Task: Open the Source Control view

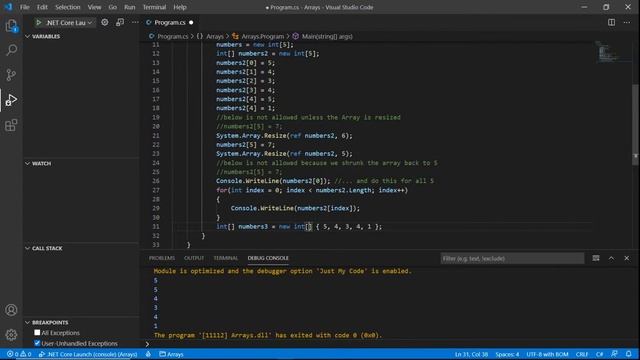Action: pyautogui.click(x=11, y=75)
